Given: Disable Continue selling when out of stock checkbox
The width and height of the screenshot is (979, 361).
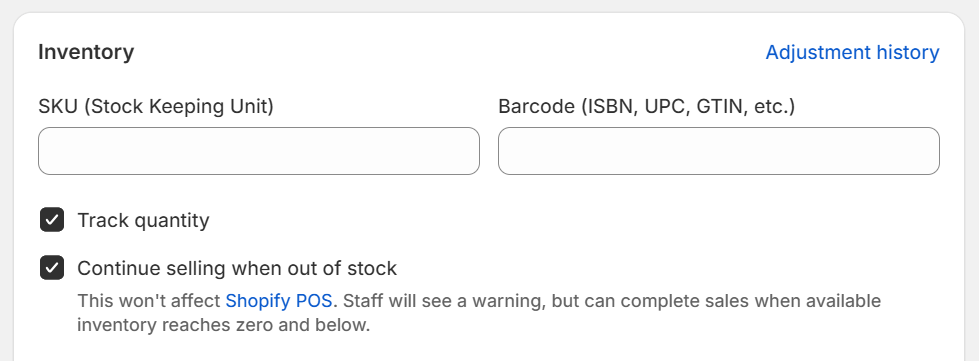Looking at the screenshot, I should (x=52, y=268).
